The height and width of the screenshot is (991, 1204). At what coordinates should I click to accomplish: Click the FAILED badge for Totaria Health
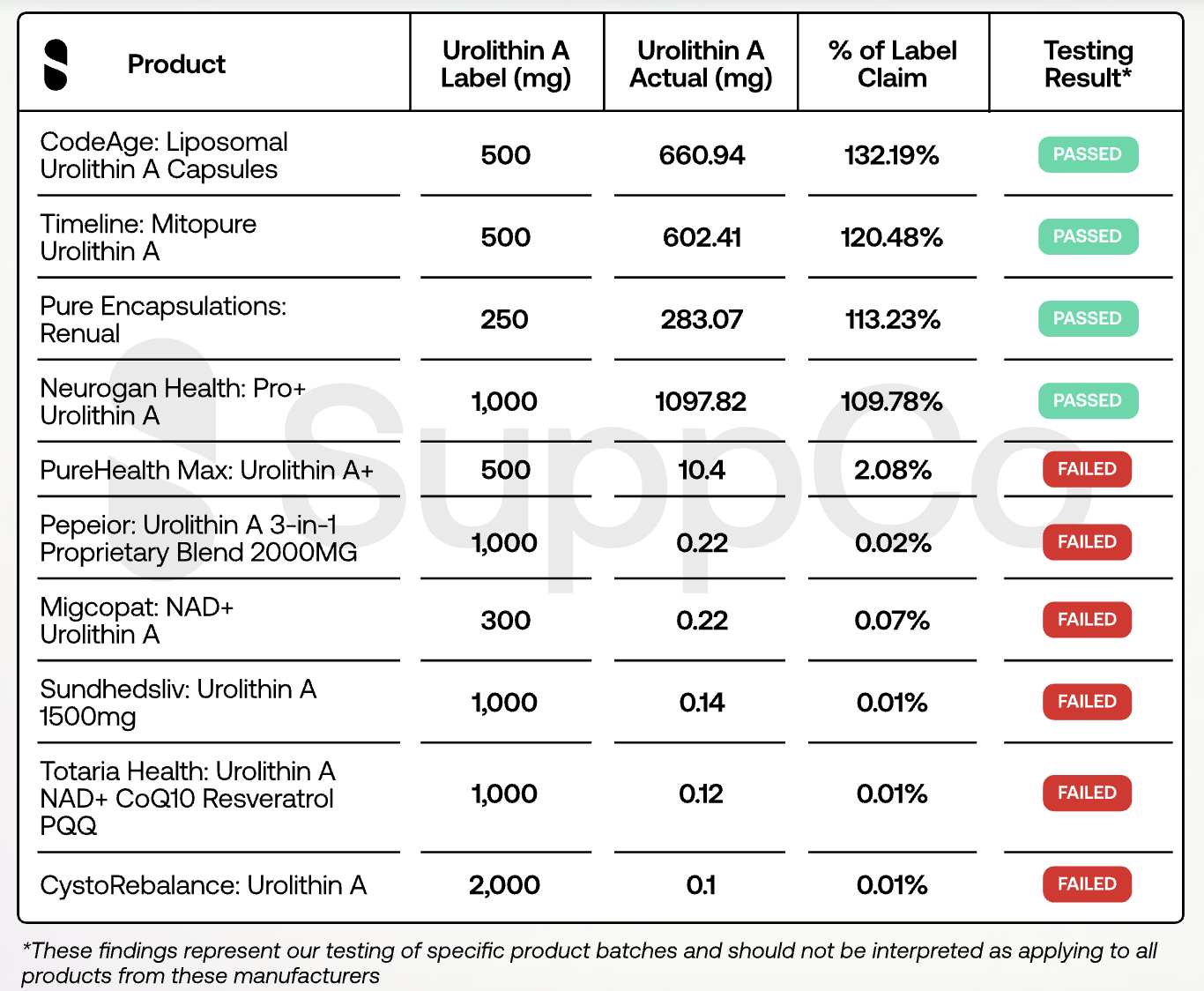(x=1087, y=793)
